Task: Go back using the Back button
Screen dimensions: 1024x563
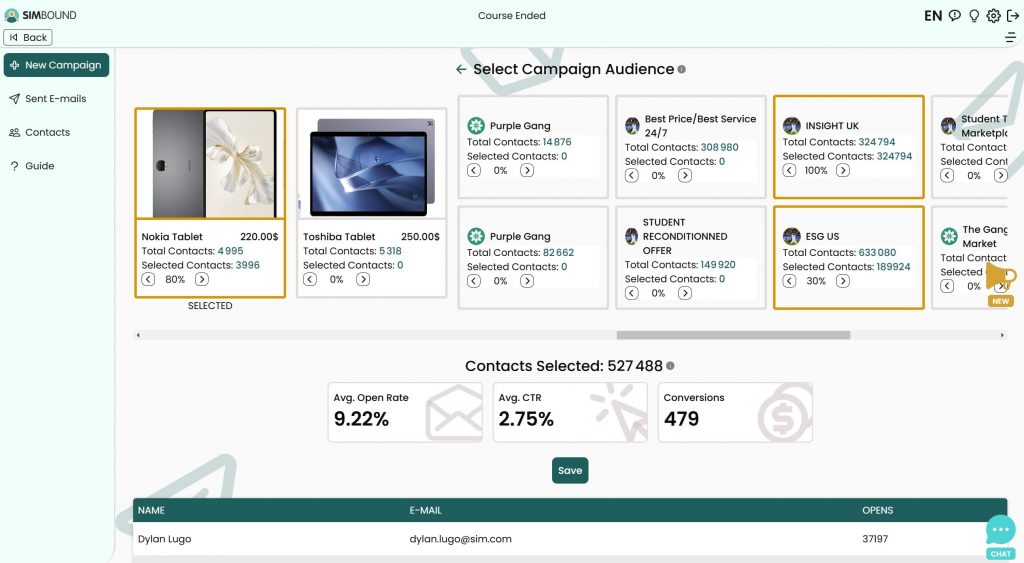Action: click(x=28, y=37)
